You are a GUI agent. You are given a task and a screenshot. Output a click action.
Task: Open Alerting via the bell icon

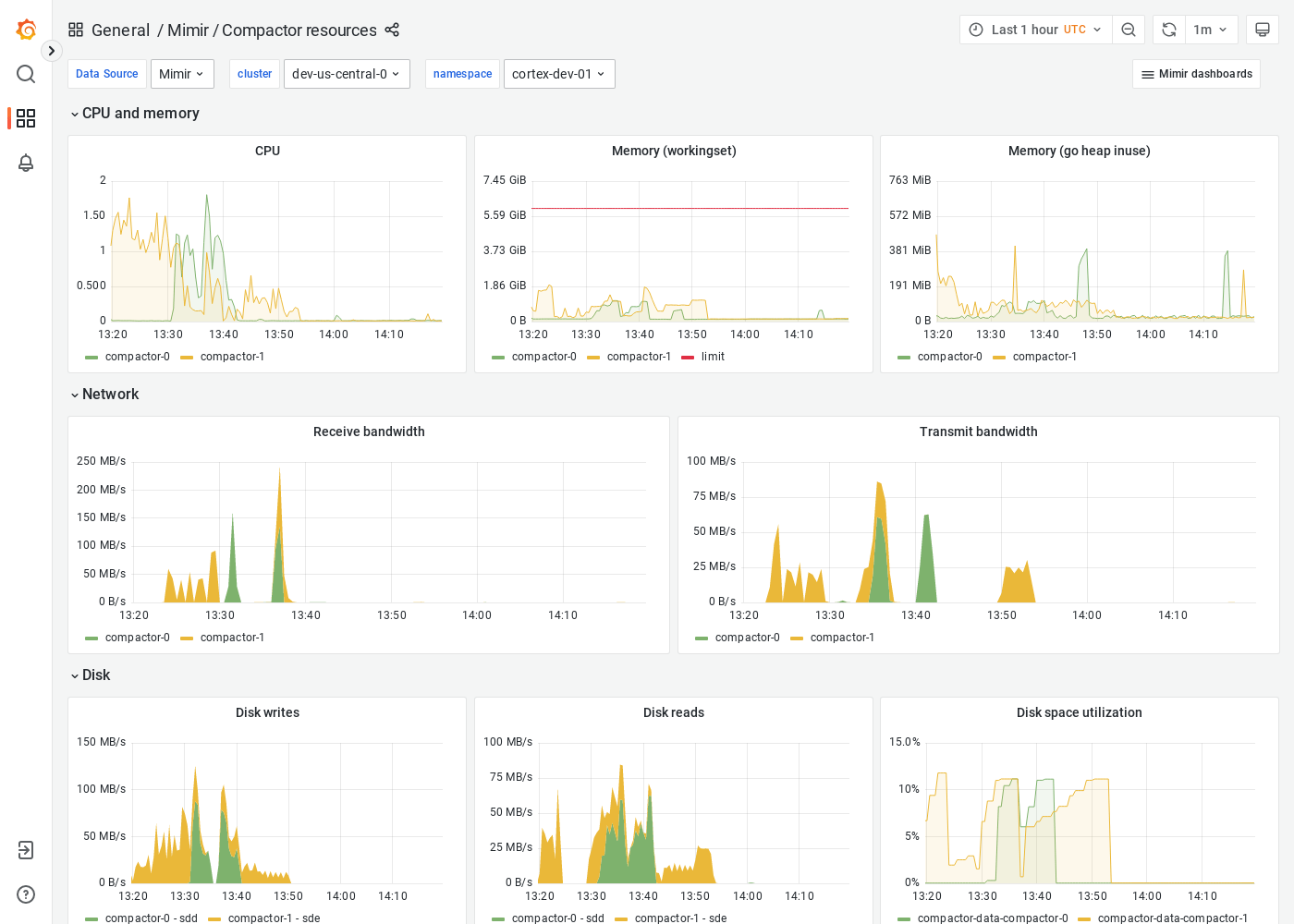pyautogui.click(x=26, y=163)
